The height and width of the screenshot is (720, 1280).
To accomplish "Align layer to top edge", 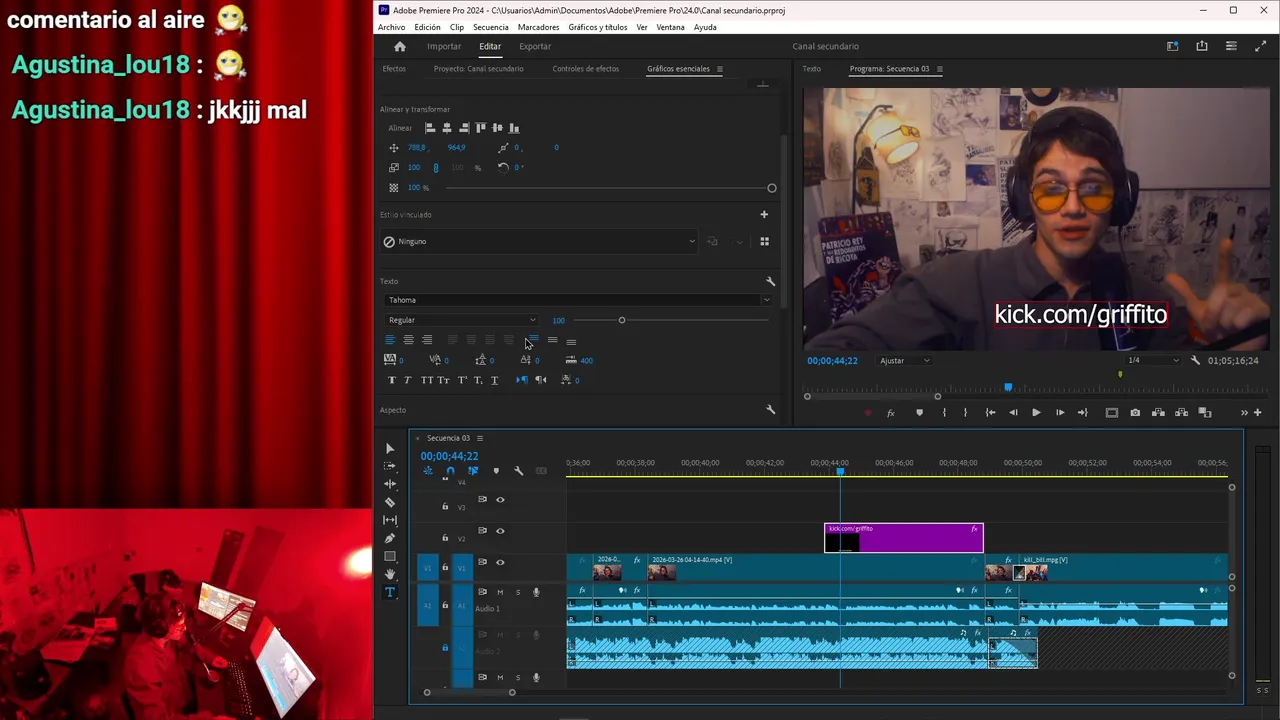I will (x=480, y=128).
